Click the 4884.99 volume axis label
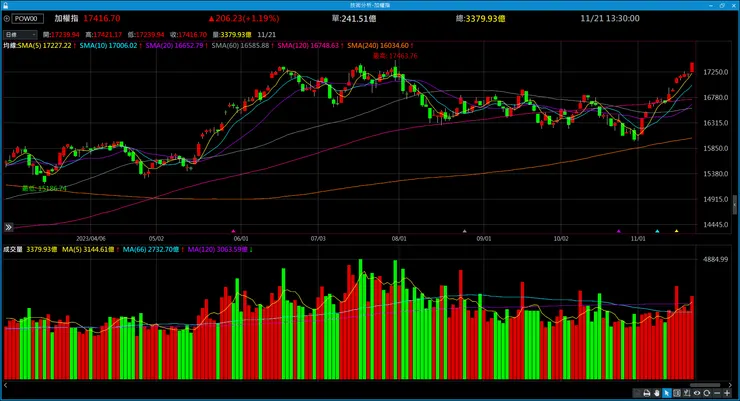This screenshot has width=740, height=401. pos(715,259)
